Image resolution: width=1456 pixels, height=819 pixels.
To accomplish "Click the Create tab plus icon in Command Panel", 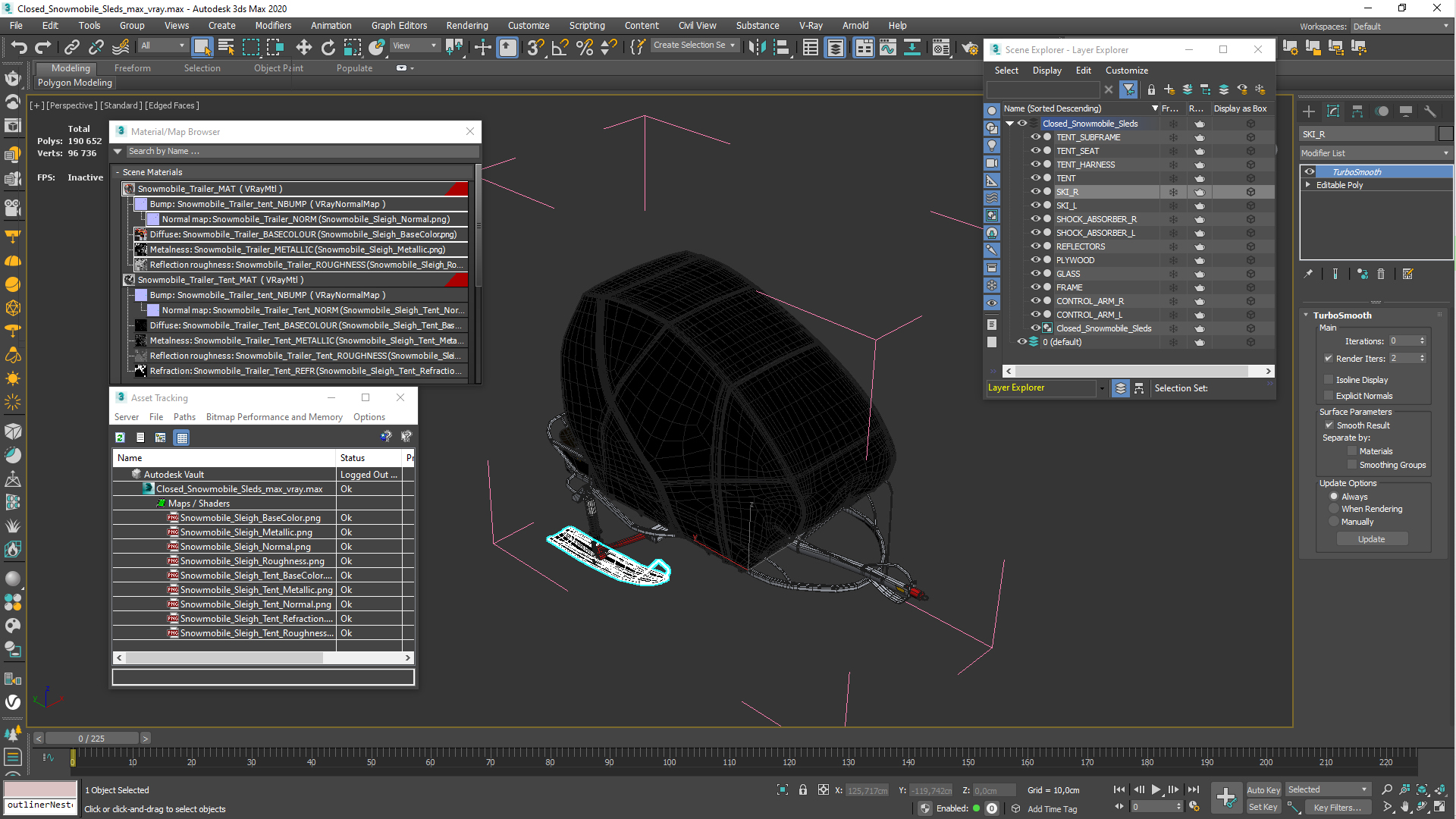I will [x=1309, y=111].
